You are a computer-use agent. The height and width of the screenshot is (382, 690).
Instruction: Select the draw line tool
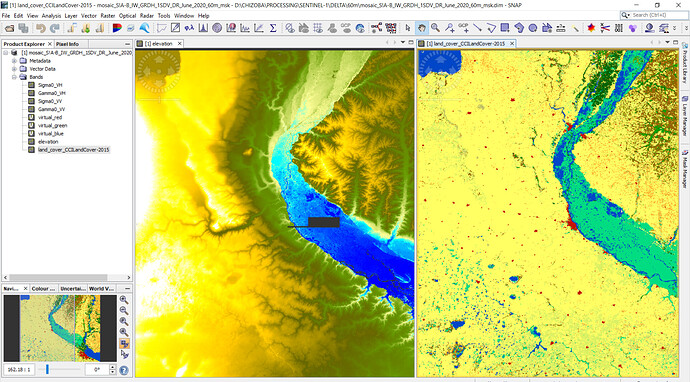point(477,28)
